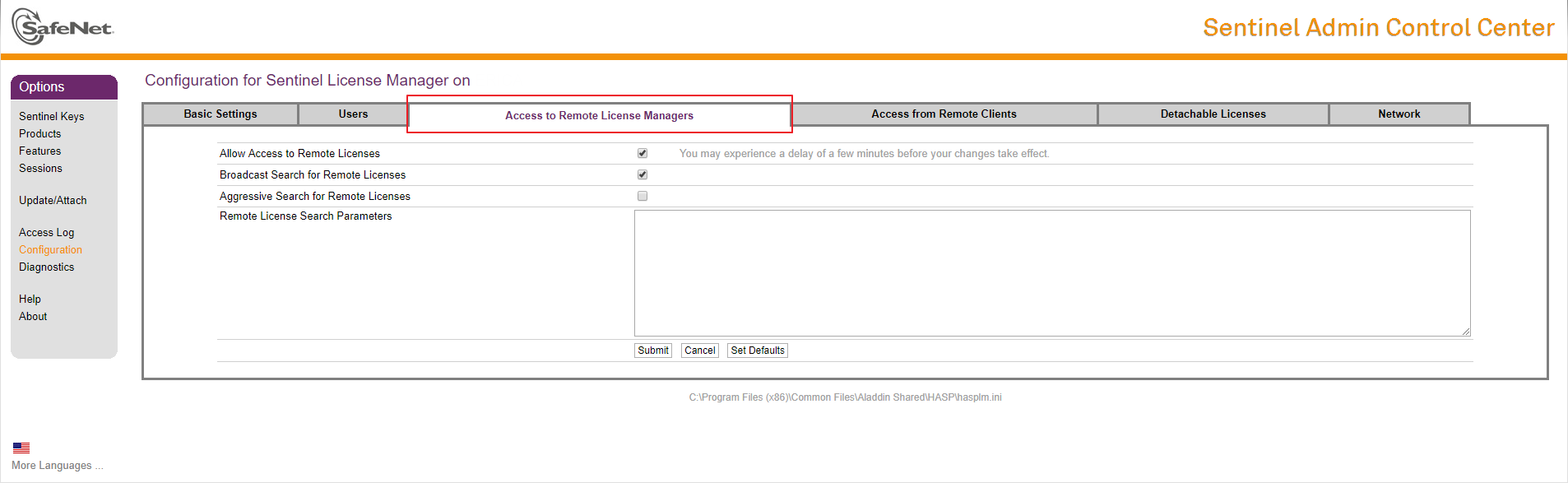Click the Set Defaults button
The image size is (1568, 483).
coord(758,351)
